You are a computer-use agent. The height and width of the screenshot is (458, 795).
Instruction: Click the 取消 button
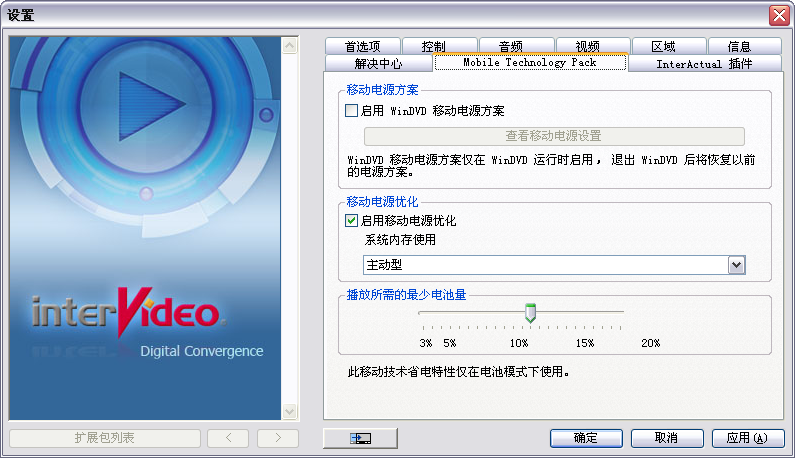pos(667,438)
